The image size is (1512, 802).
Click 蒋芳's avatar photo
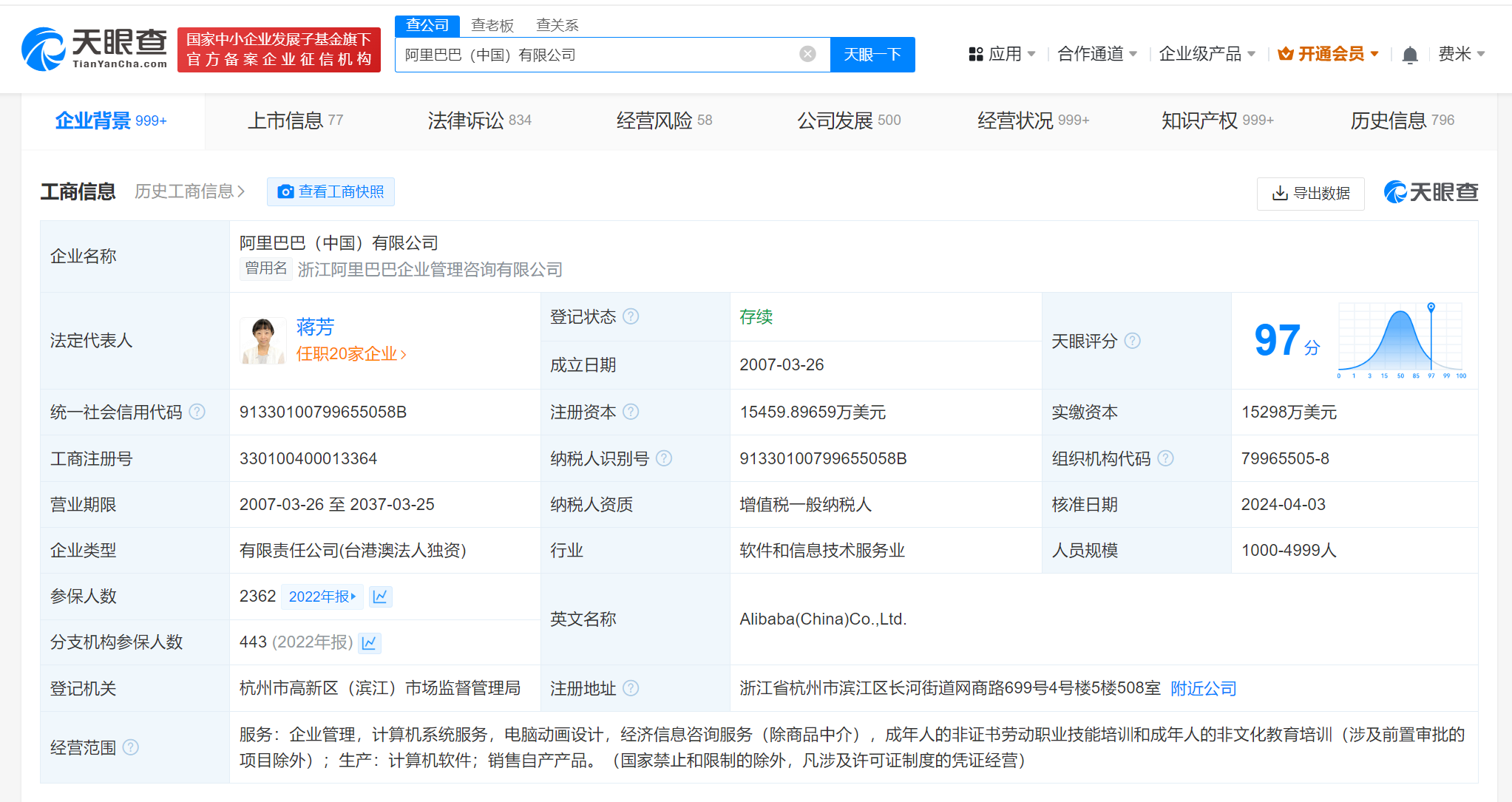coord(262,341)
